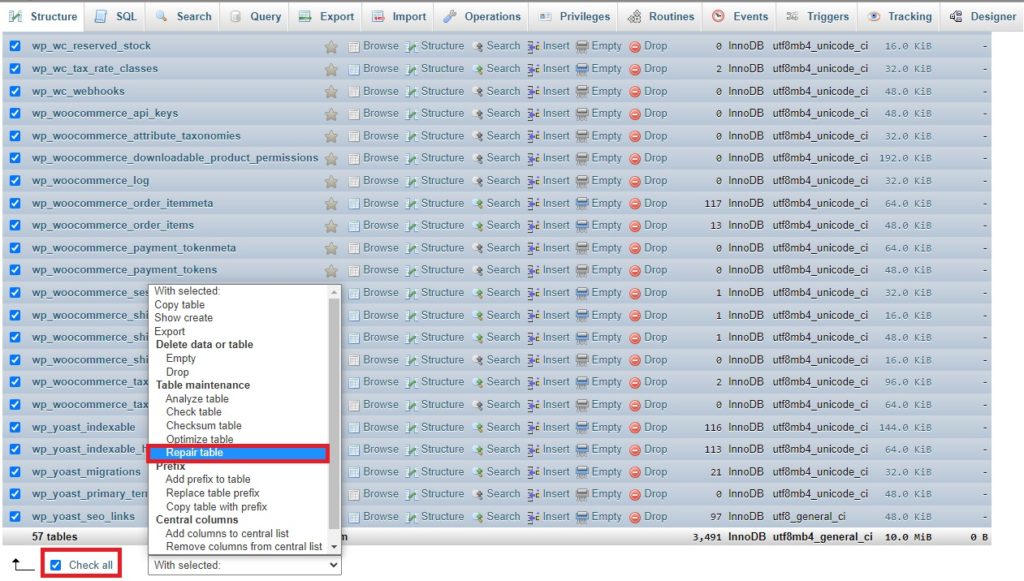Viewport: 1024px width, 581px height.
Task: Open the Tracking tab
Action: (x=899, y=16)
